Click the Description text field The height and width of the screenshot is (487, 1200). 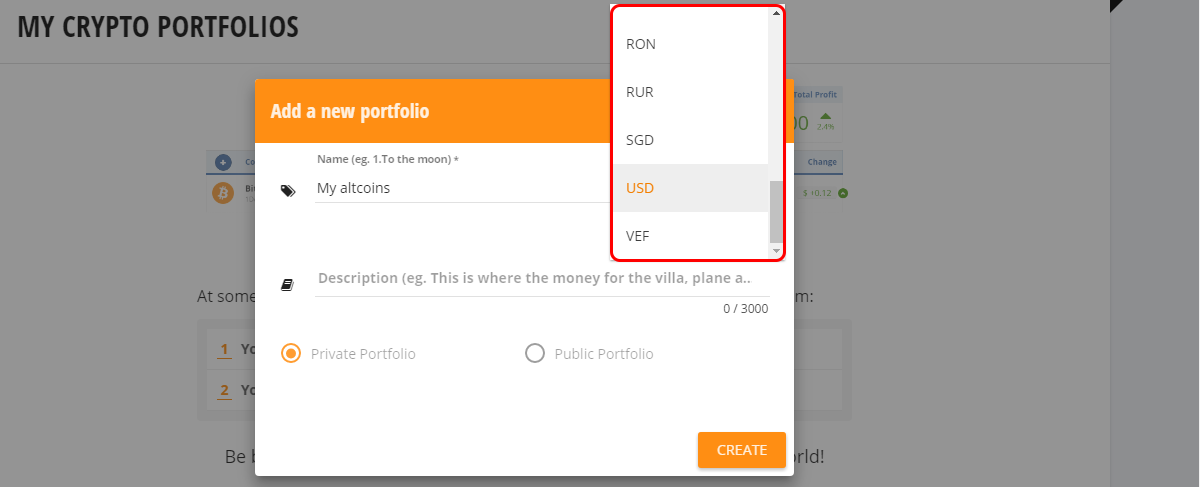(x=541, y=279)
